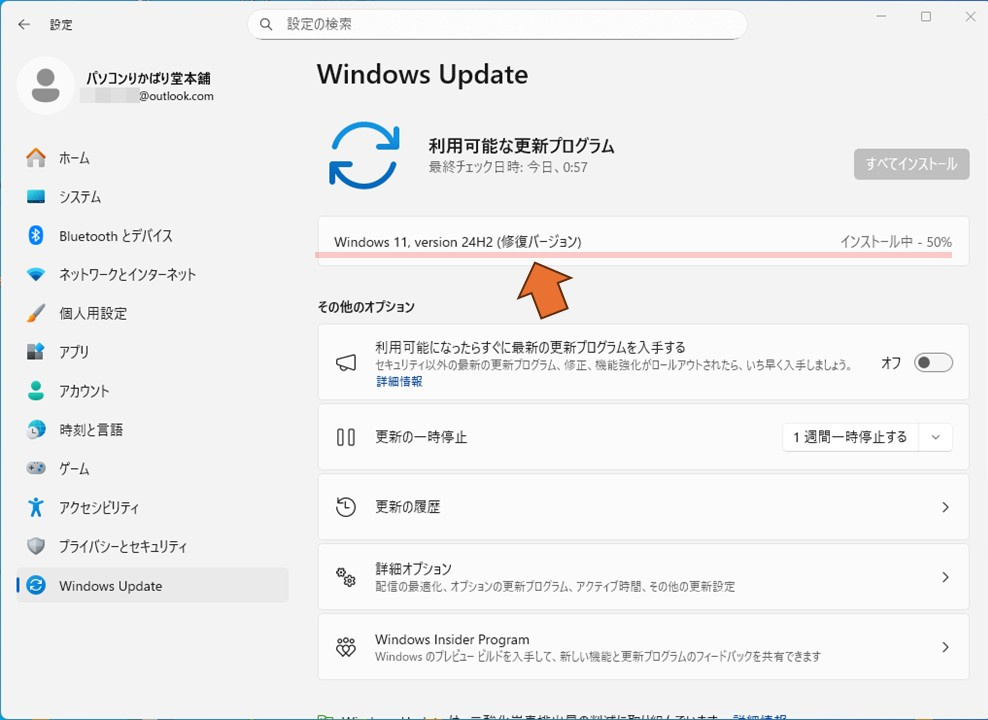Toggle get latest updates switch
The height and width of the screenshot is (720, 988).
click(933, 363)
